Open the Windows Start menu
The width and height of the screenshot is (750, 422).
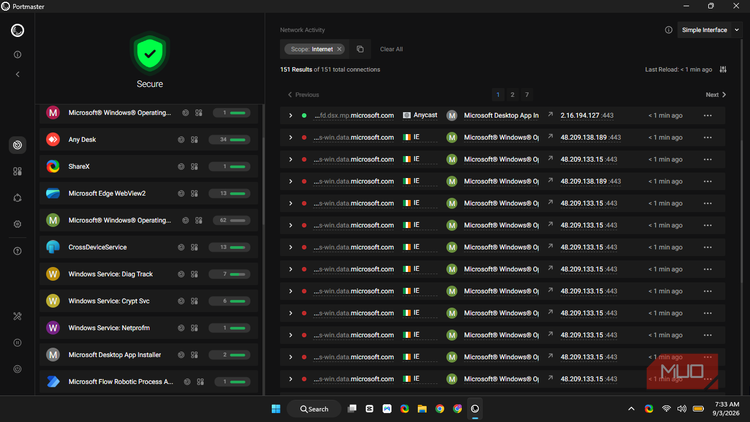coord(276,409)
